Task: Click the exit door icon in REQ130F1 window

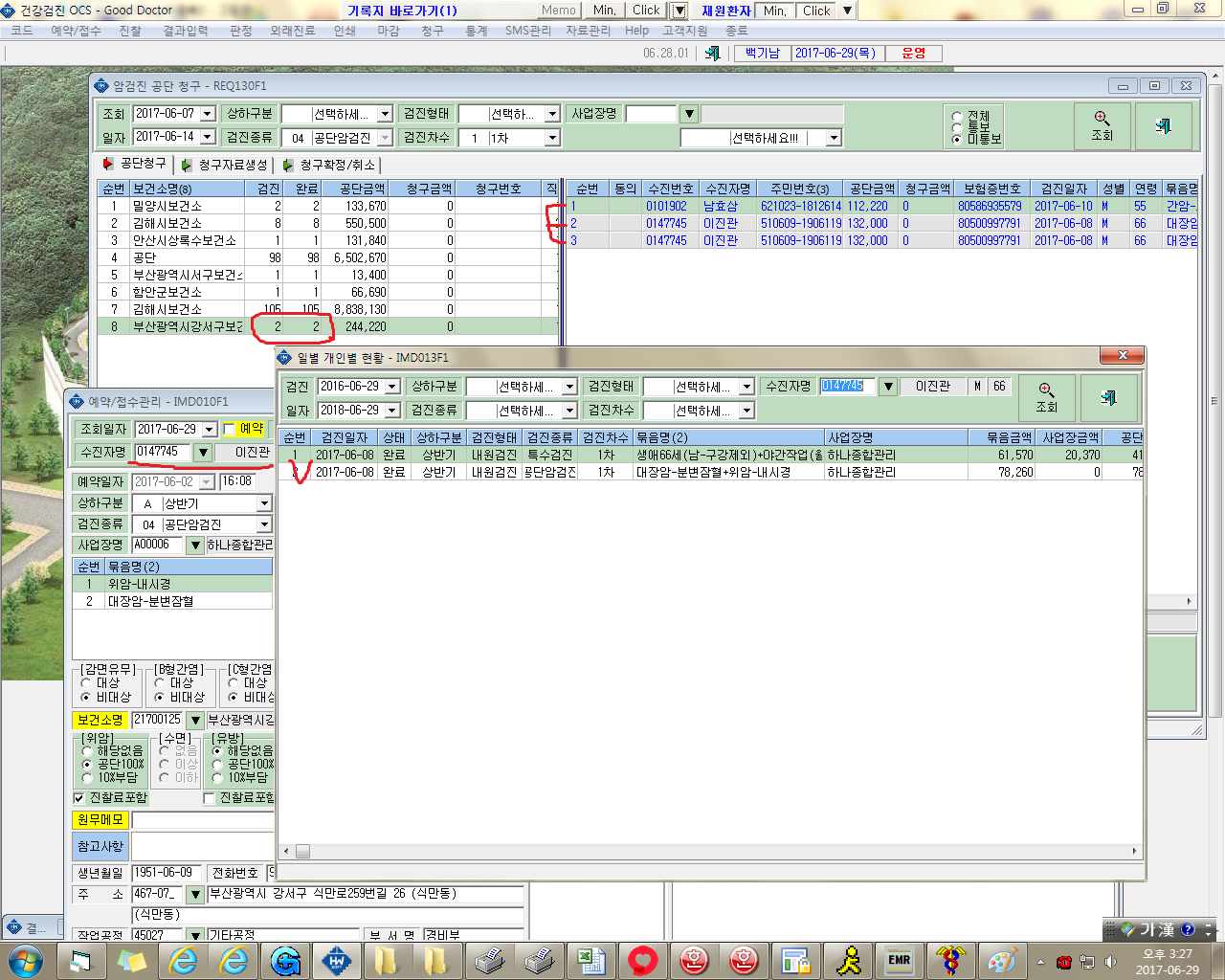Action: 1163,125
